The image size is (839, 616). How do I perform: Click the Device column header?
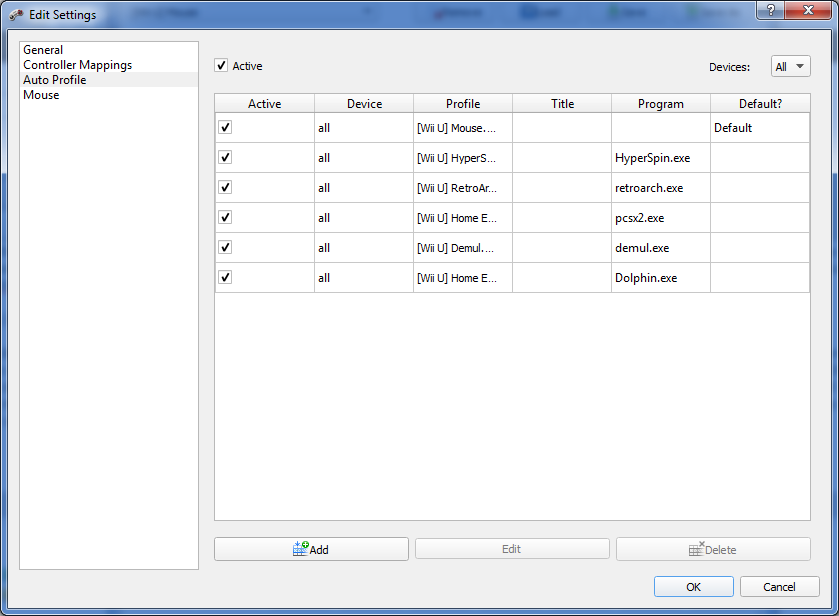coord(364,104)
